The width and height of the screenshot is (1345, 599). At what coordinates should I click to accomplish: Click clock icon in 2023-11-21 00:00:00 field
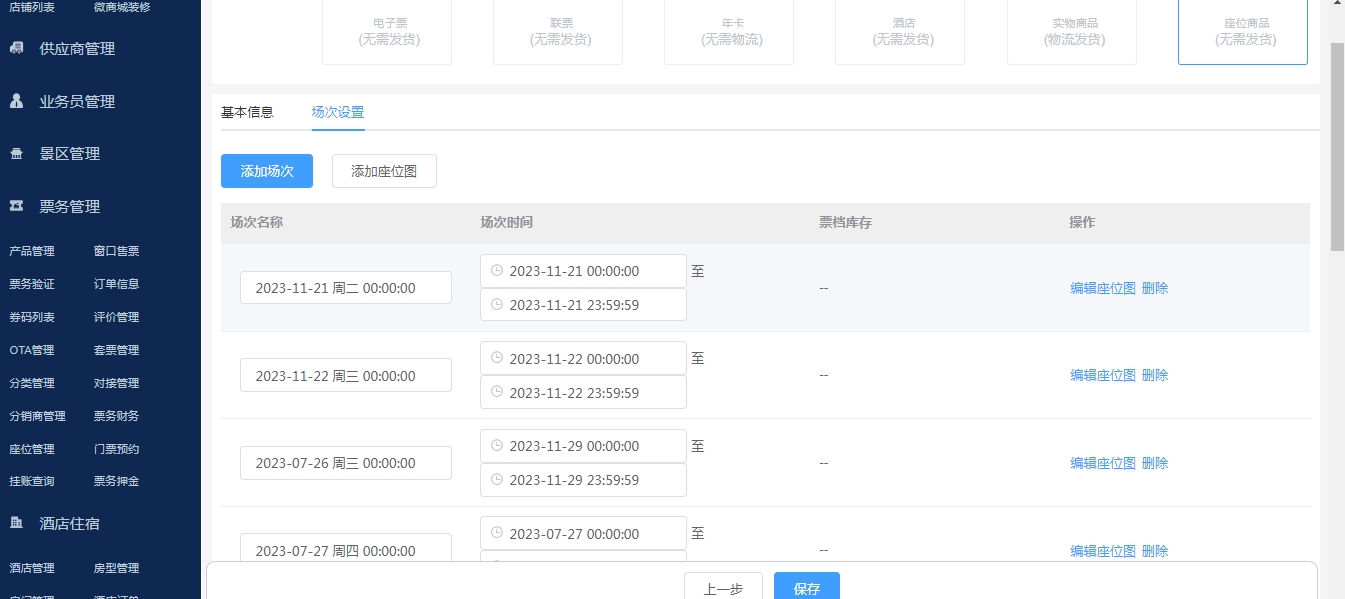pyautogui.click(x=497, y=271)
